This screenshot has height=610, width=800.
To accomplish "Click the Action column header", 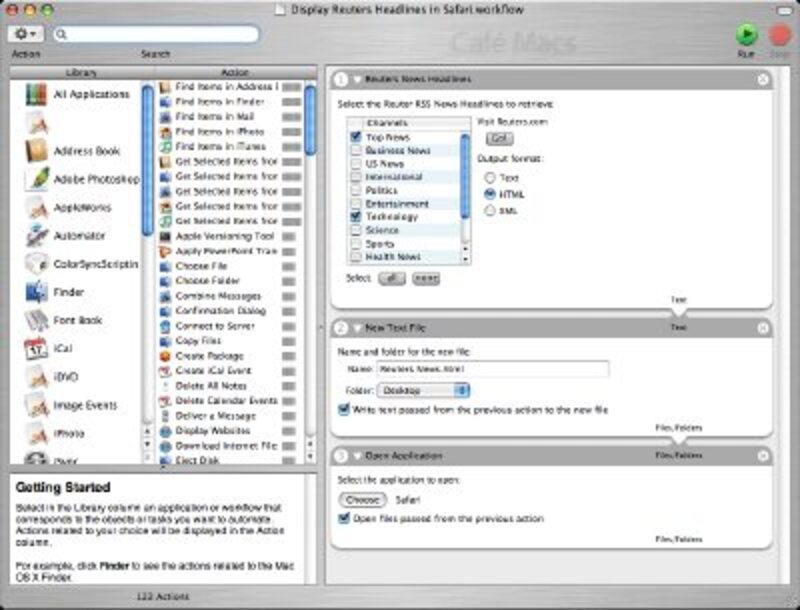I will (235, 72).
